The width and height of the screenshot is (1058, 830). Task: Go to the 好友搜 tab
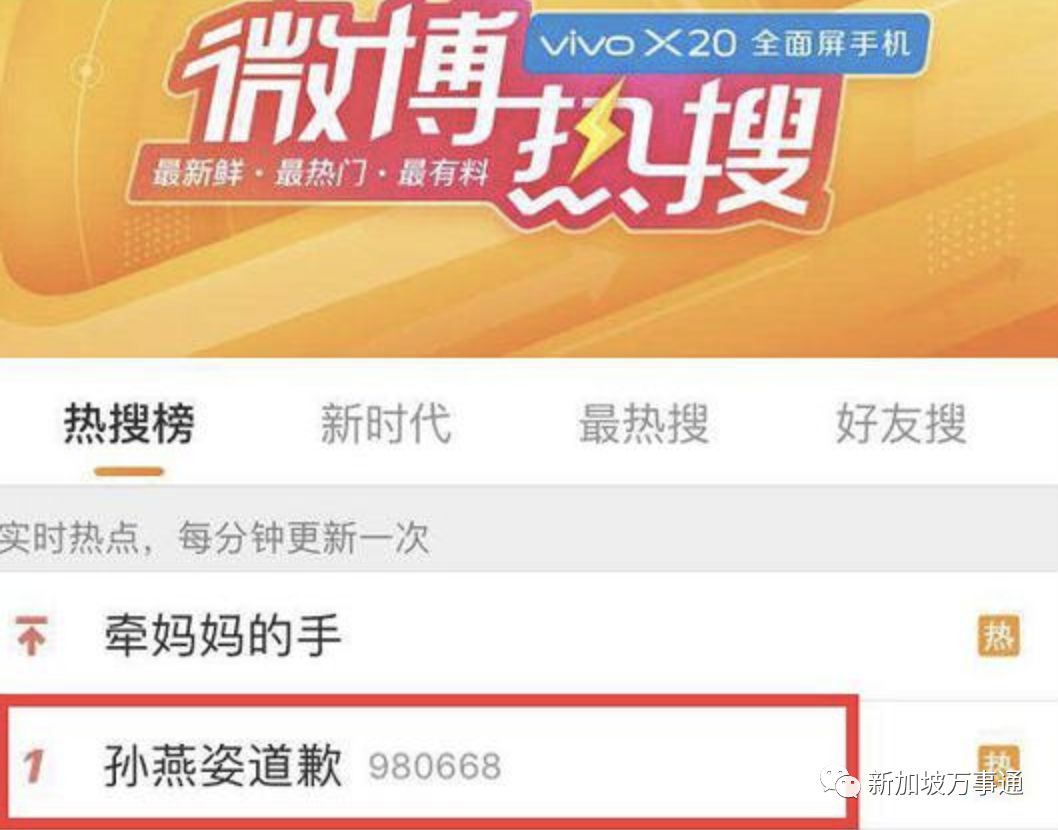tap(901, 424)
